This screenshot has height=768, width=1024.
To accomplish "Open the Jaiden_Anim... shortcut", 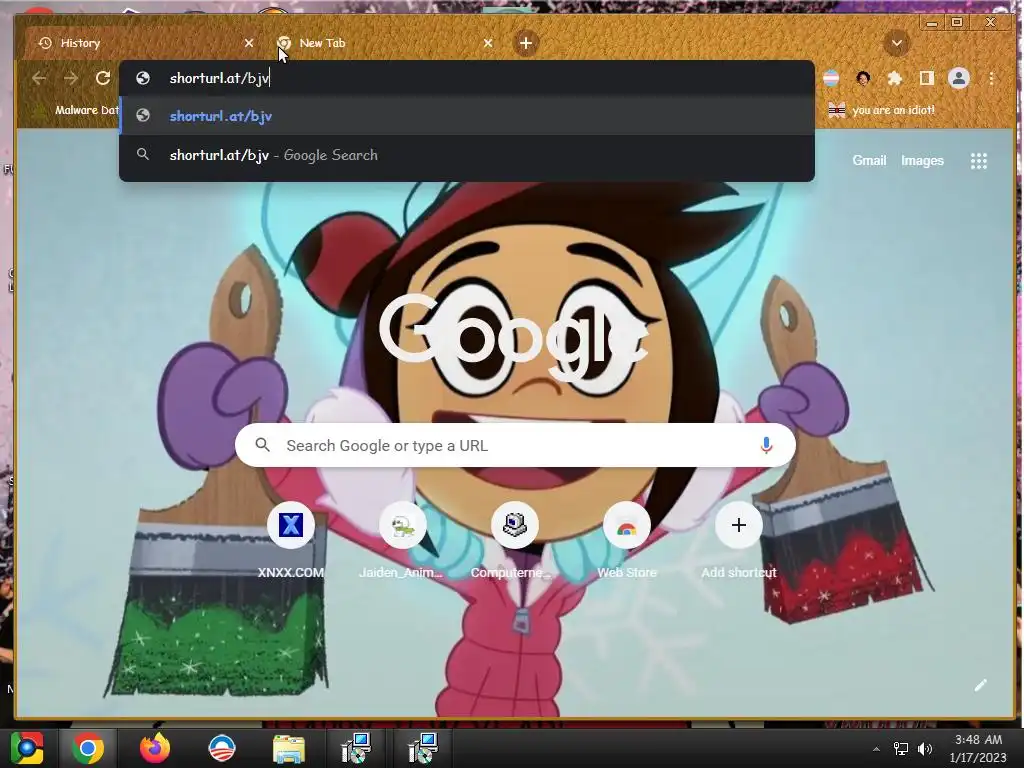I will [x=402, y=541].
